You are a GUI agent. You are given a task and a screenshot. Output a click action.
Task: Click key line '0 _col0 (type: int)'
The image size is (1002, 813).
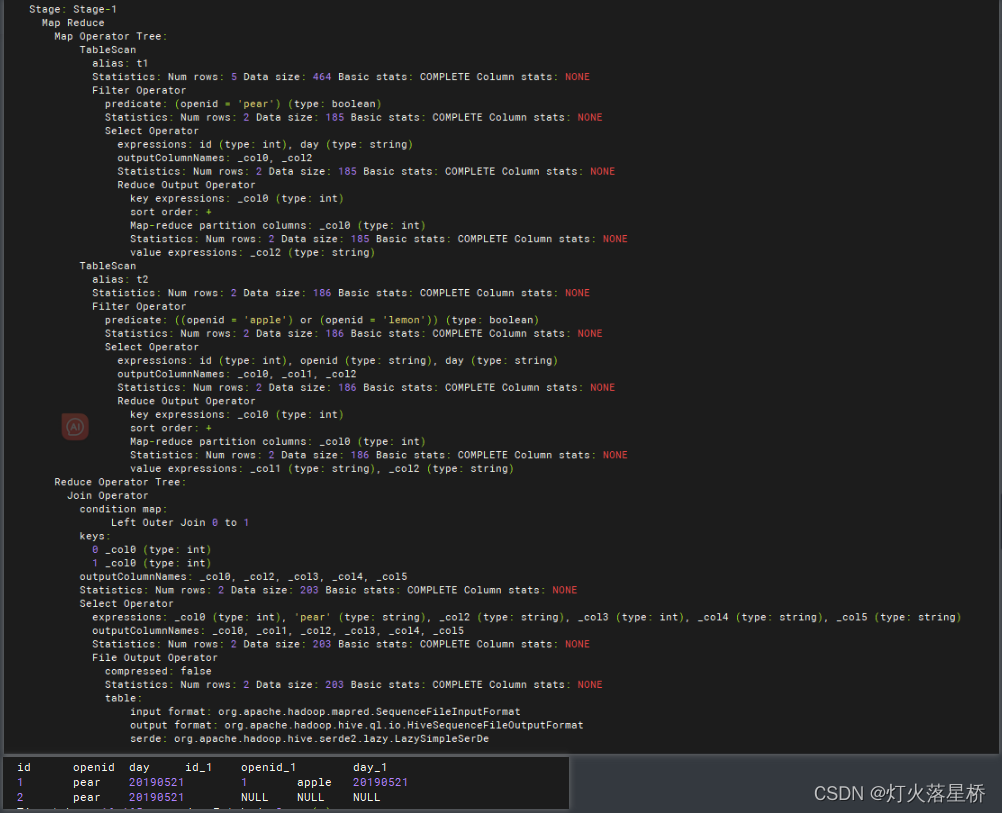tap(151, 550)
